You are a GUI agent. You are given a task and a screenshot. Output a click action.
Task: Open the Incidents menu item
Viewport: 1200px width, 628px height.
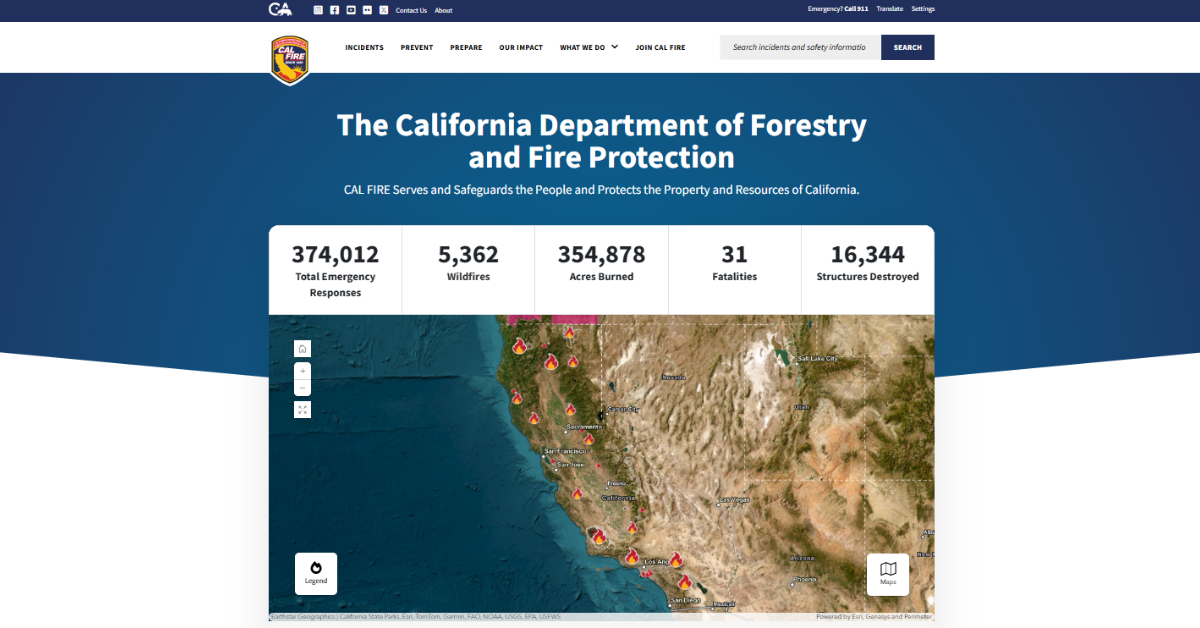[x=364, y=47]
